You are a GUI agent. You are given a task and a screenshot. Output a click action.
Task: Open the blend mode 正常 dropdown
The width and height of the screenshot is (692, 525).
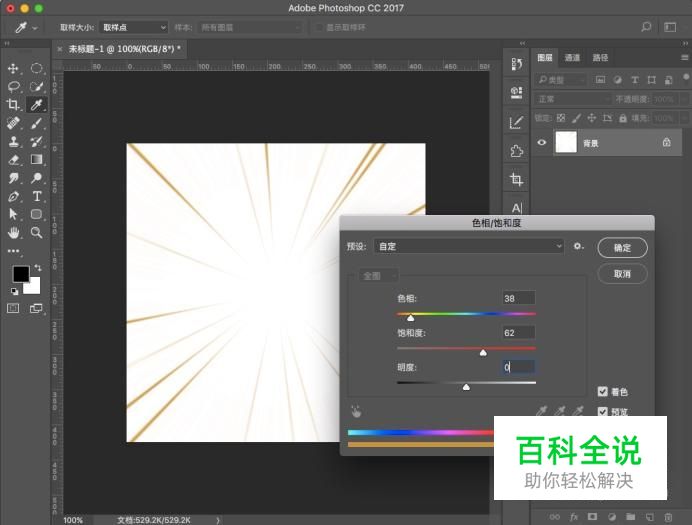point(572,99)
